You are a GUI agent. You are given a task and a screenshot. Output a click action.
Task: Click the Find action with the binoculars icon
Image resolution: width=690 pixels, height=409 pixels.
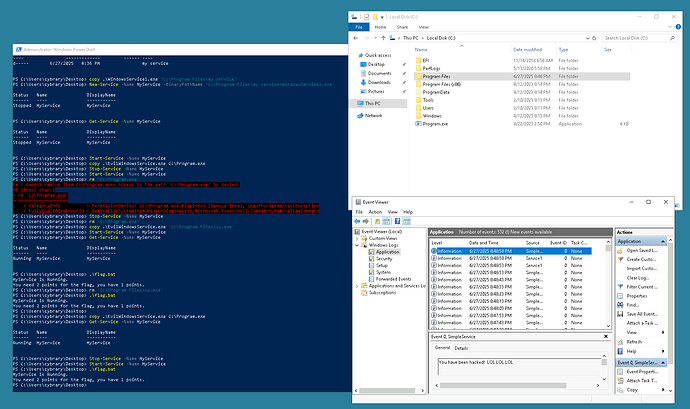click(632, 305)
